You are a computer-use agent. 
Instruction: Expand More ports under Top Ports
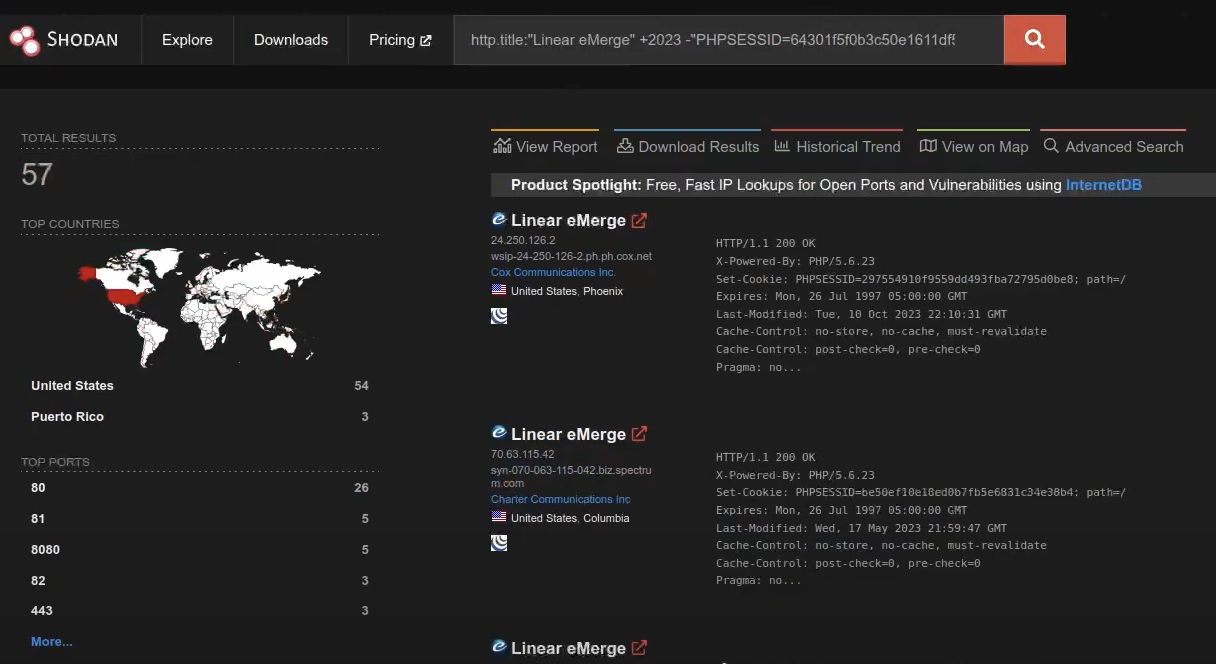(51, 641)
